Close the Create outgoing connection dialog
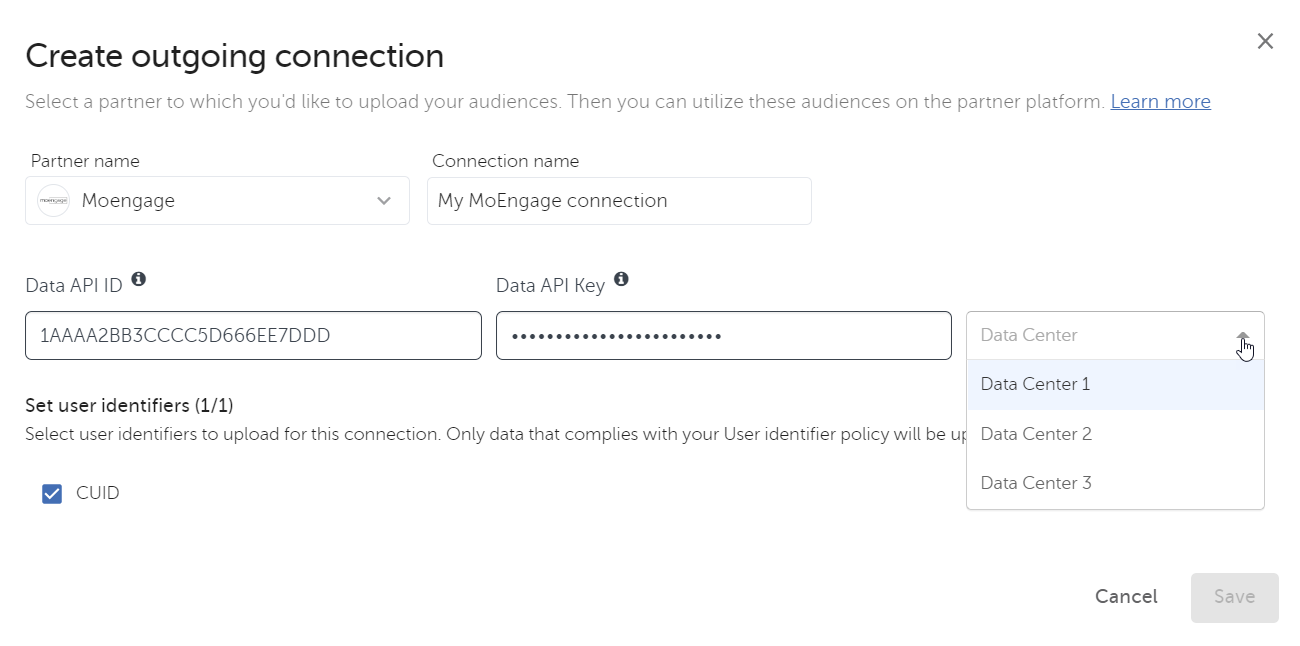The image size is (1300, 646). [1265, 41]
